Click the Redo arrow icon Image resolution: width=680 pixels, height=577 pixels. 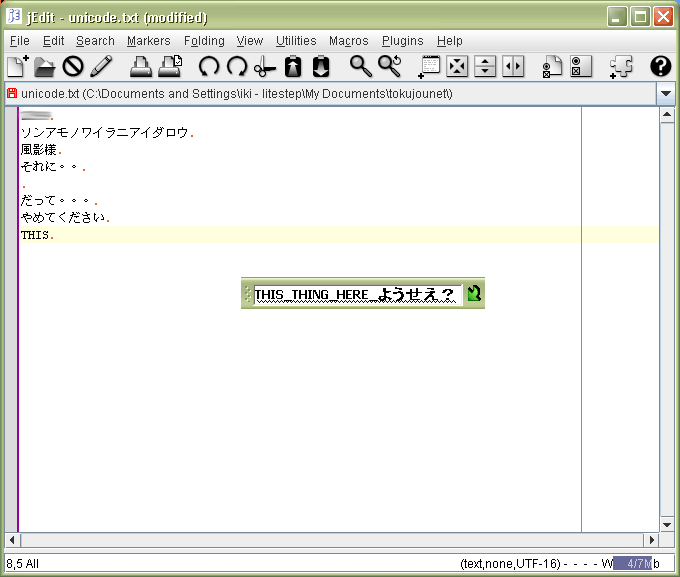[x=237, y=67]
